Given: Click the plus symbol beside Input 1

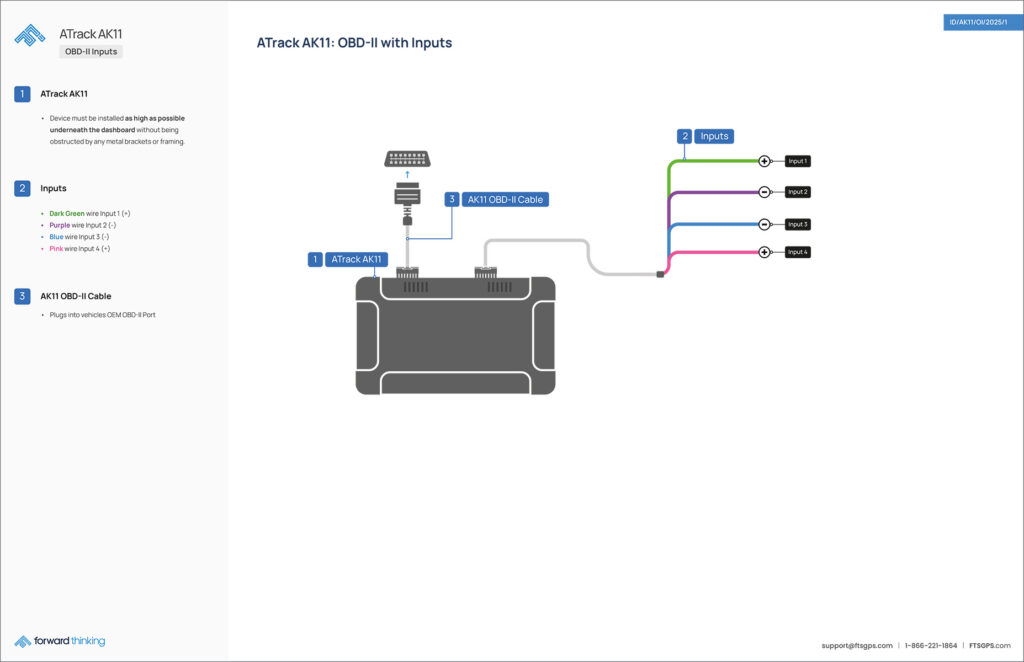Looking at the screenshot, I should (x=765, y=161).
